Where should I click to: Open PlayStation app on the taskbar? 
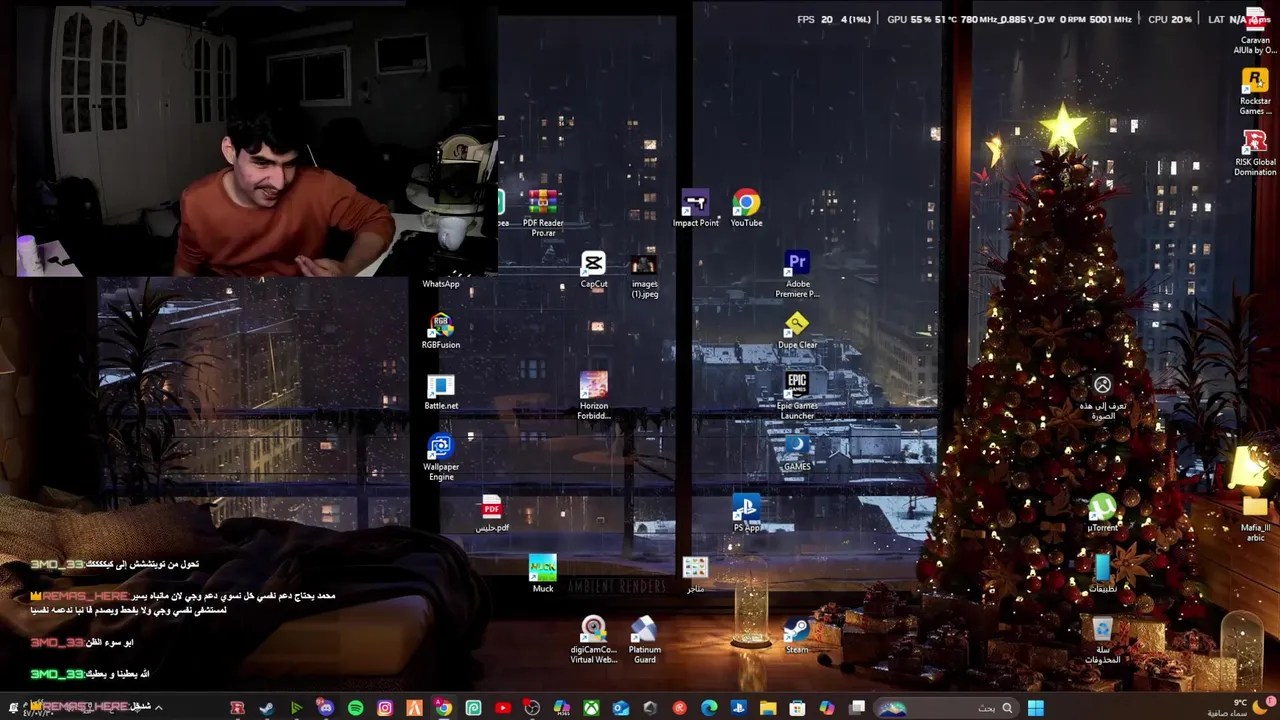(x=739, y=708)
